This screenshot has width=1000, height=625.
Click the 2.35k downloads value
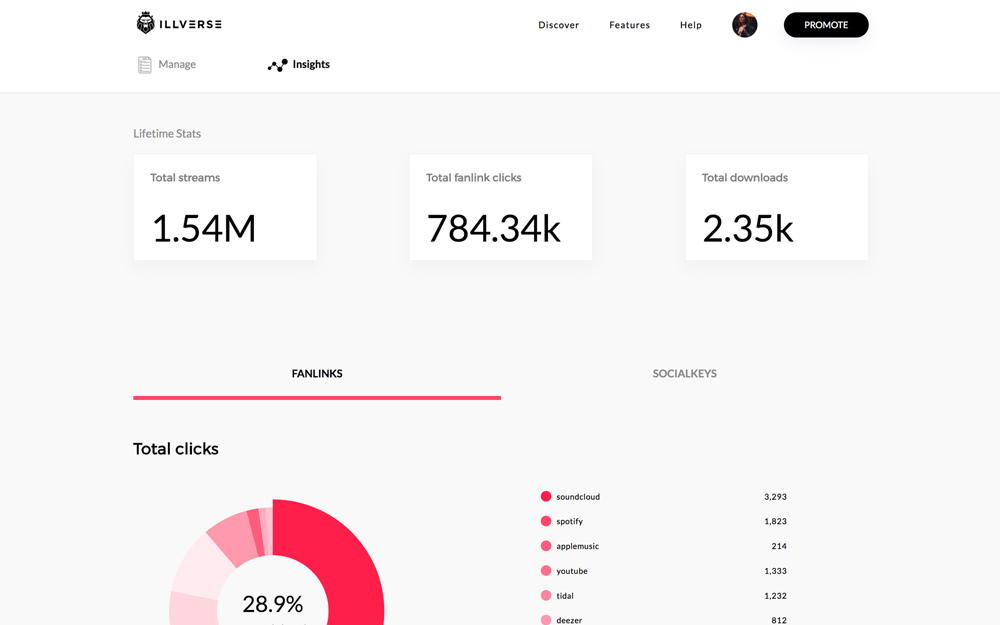747,228
